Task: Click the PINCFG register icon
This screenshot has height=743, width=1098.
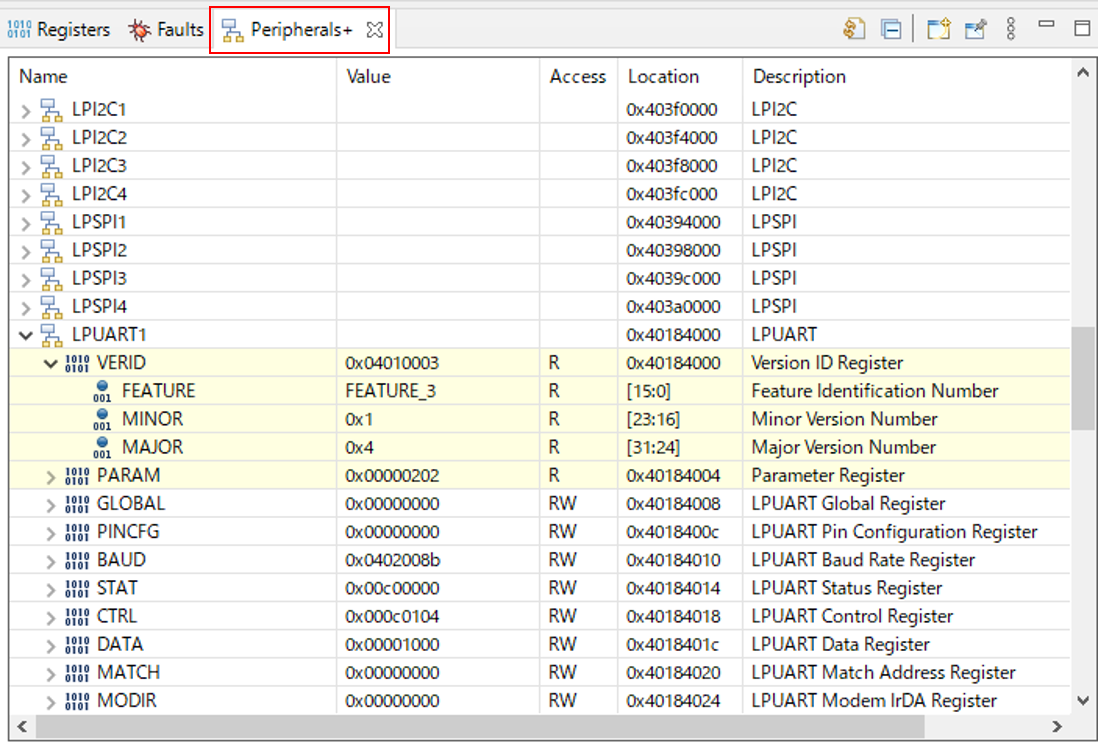Action: [77, 532]
